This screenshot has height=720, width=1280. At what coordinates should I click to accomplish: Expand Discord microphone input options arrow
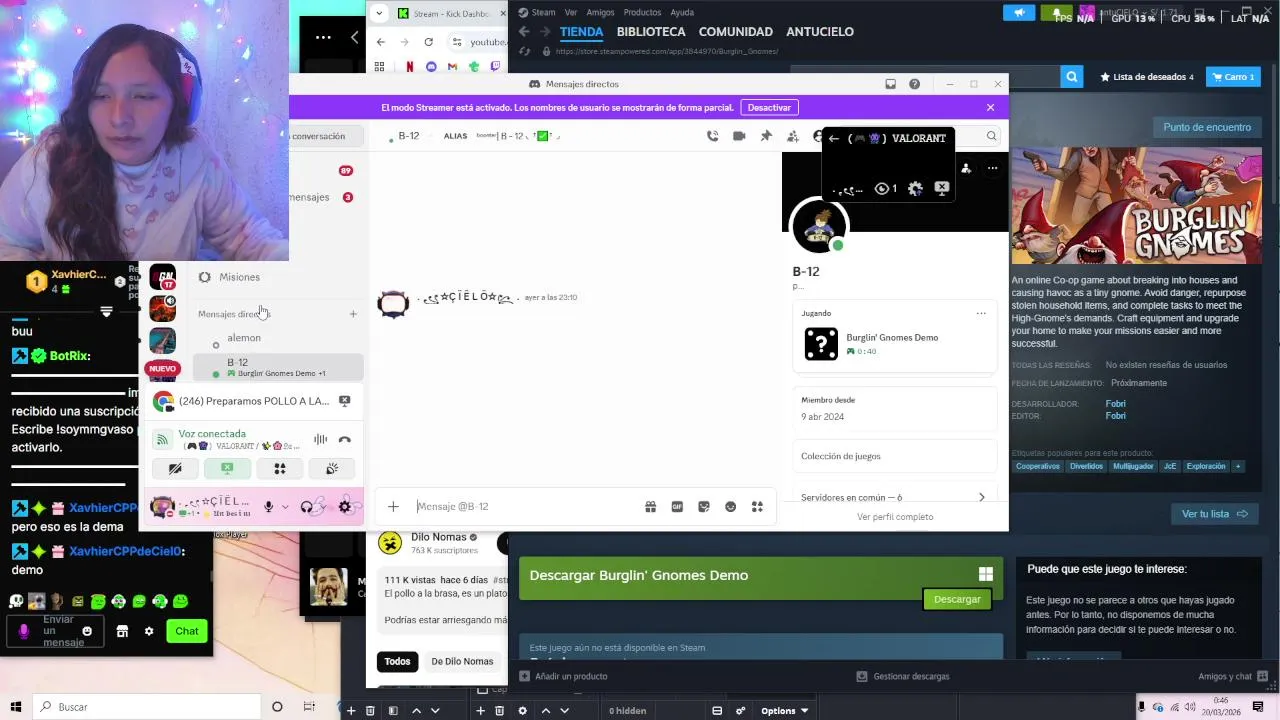click(x=285, y=507)
